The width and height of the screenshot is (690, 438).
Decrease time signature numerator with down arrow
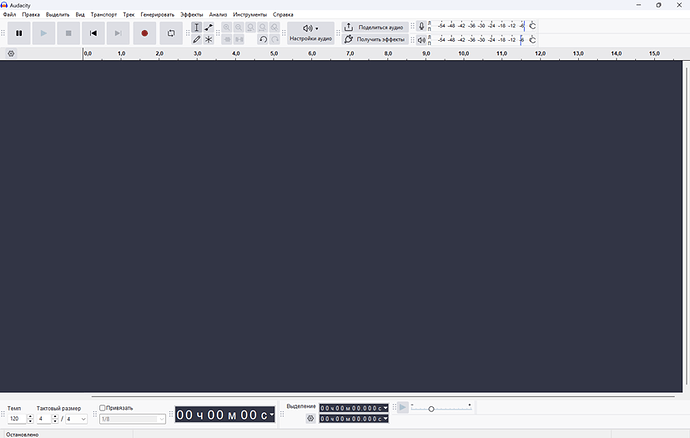click(x=55, y=421)
